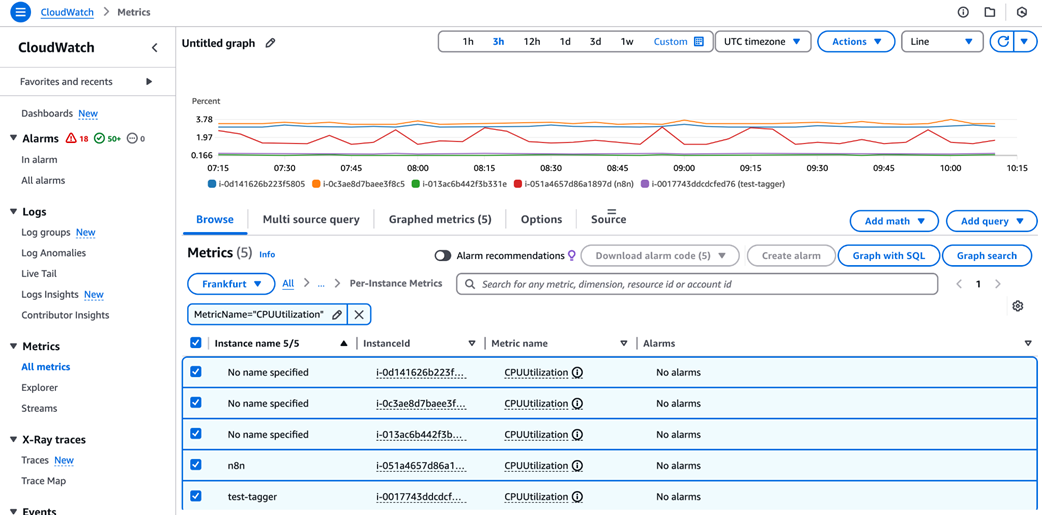Image resolution: width=1042 pixels, height=515 pixels.
Task: Edit the MetricName filter with pencil icon
Action: (337, 315)
